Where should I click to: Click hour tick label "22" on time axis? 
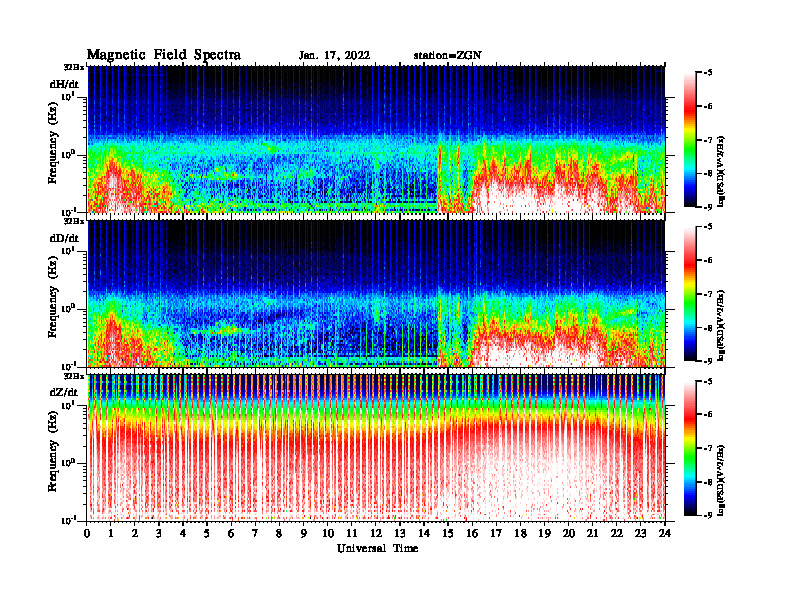(616, 534)
